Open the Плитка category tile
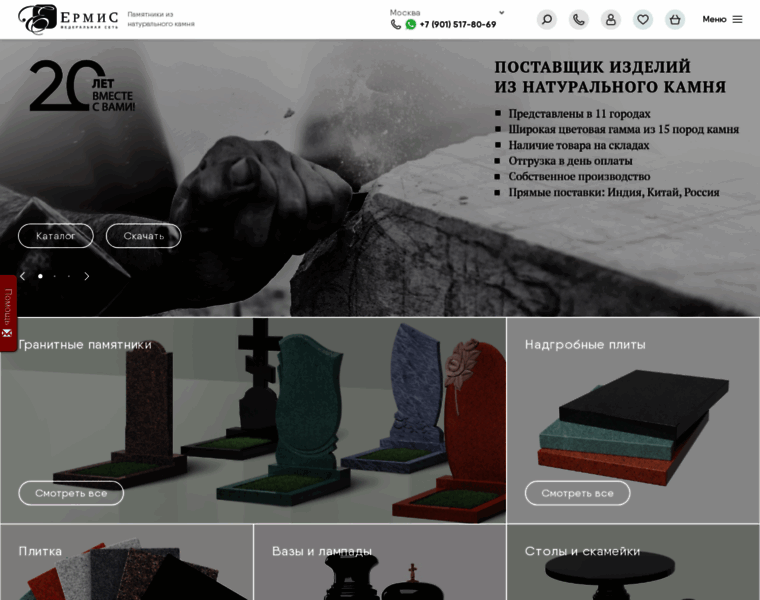This screenshot has width=760, height=600. 127,562
